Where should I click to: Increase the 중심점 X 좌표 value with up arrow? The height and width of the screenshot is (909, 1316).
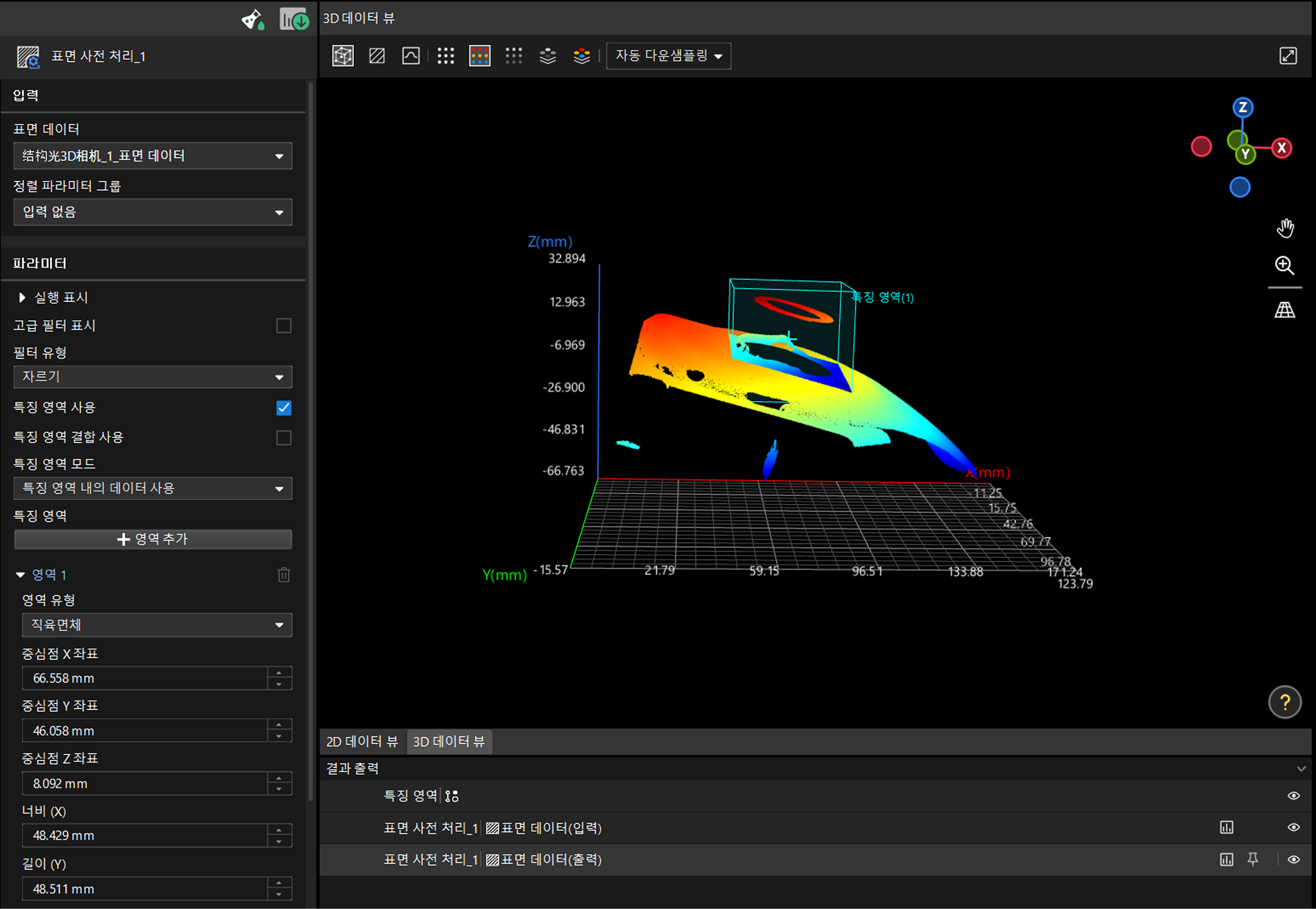pos(279,673)
